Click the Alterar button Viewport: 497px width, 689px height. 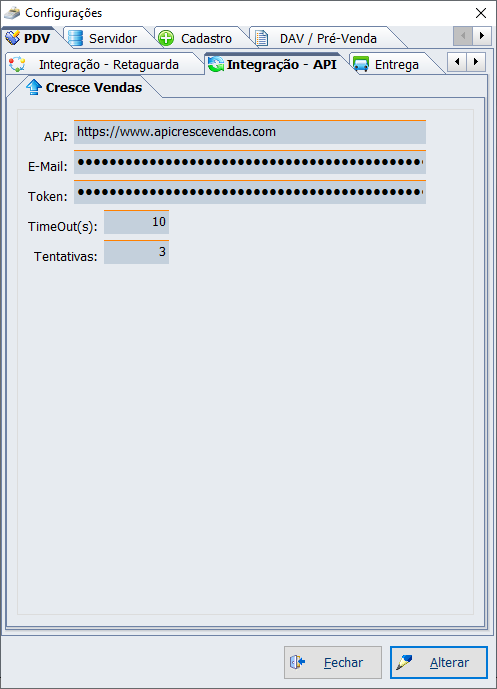click(x=439, y=662)
